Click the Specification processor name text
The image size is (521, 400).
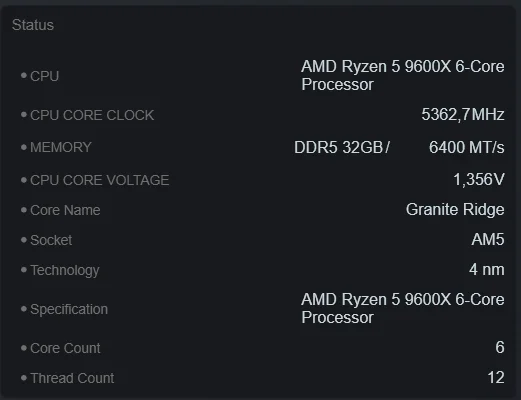403,308
